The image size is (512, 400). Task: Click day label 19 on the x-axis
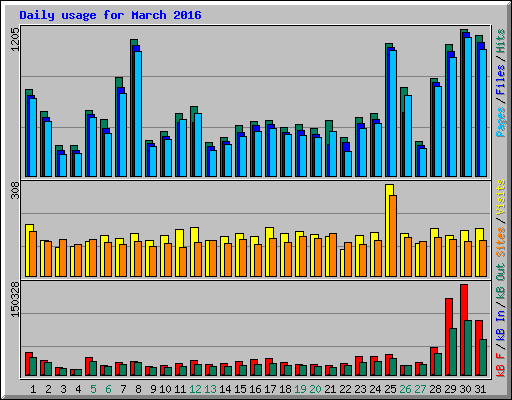(300, 389)
